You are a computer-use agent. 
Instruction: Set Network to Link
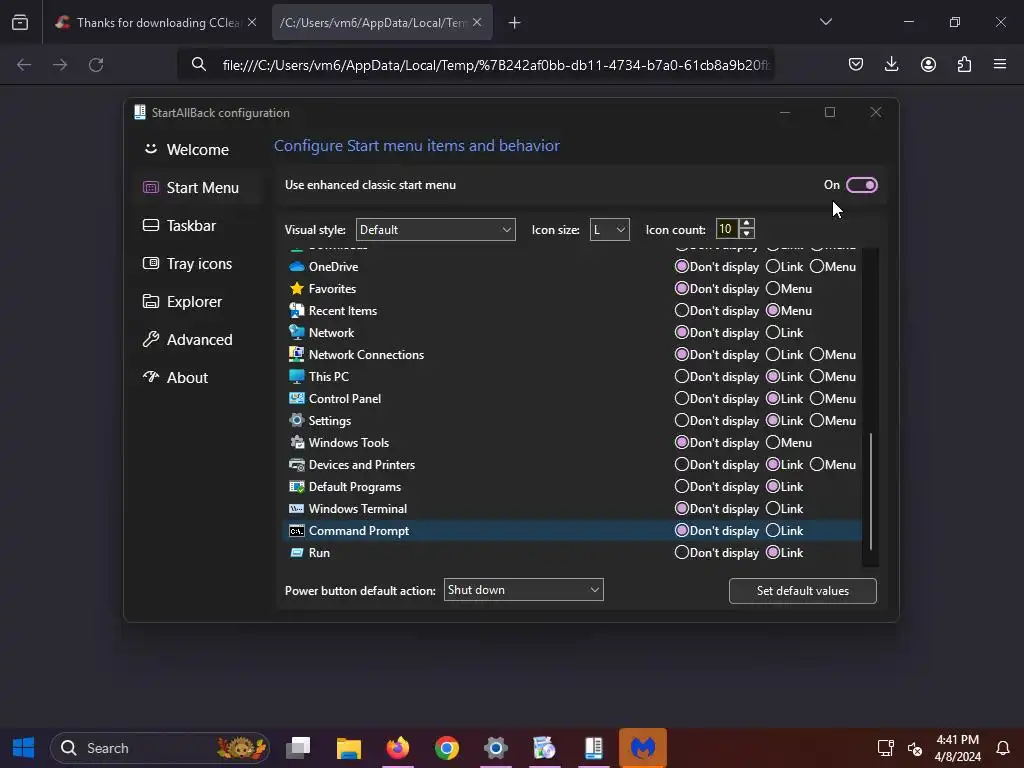[x=773, y=332]
